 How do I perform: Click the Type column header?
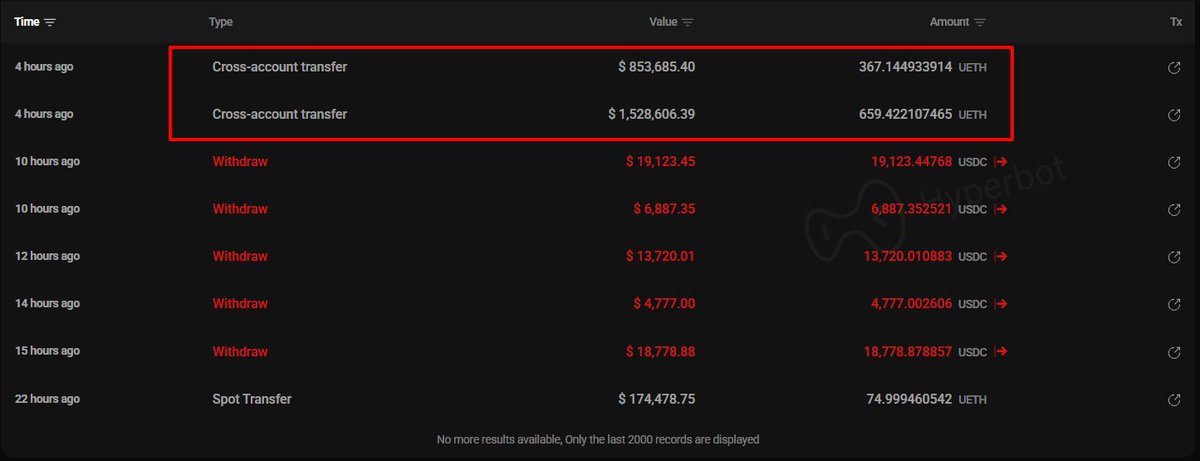pyautogui.click(x=220, y=22)
